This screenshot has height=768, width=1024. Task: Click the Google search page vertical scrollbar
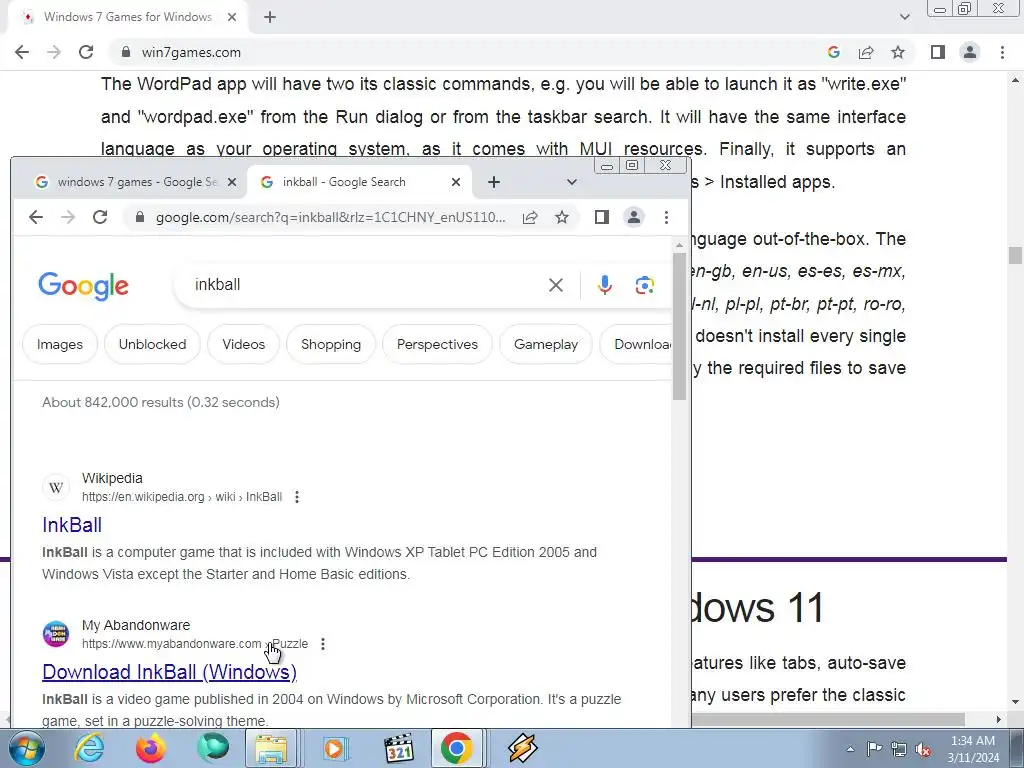[x=679, y=327]
